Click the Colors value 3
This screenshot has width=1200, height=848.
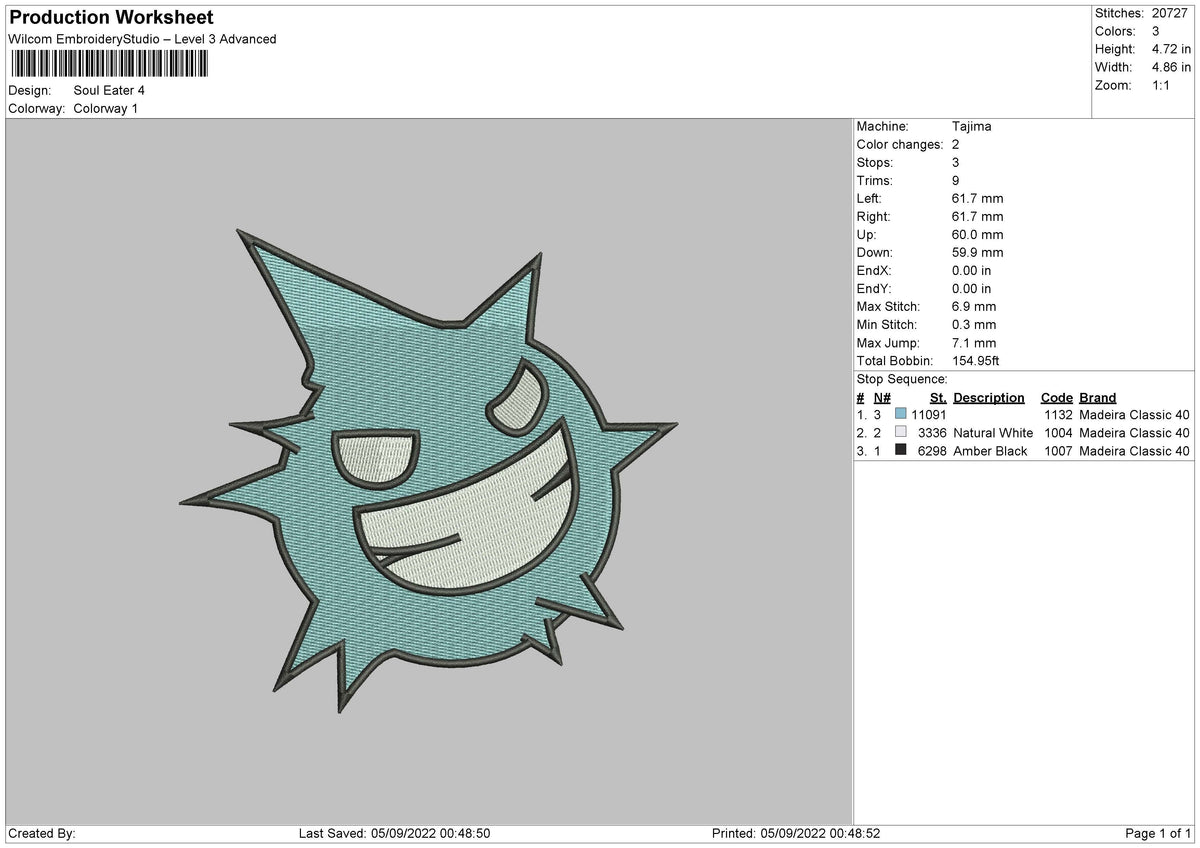click(x=1157, y=31)
